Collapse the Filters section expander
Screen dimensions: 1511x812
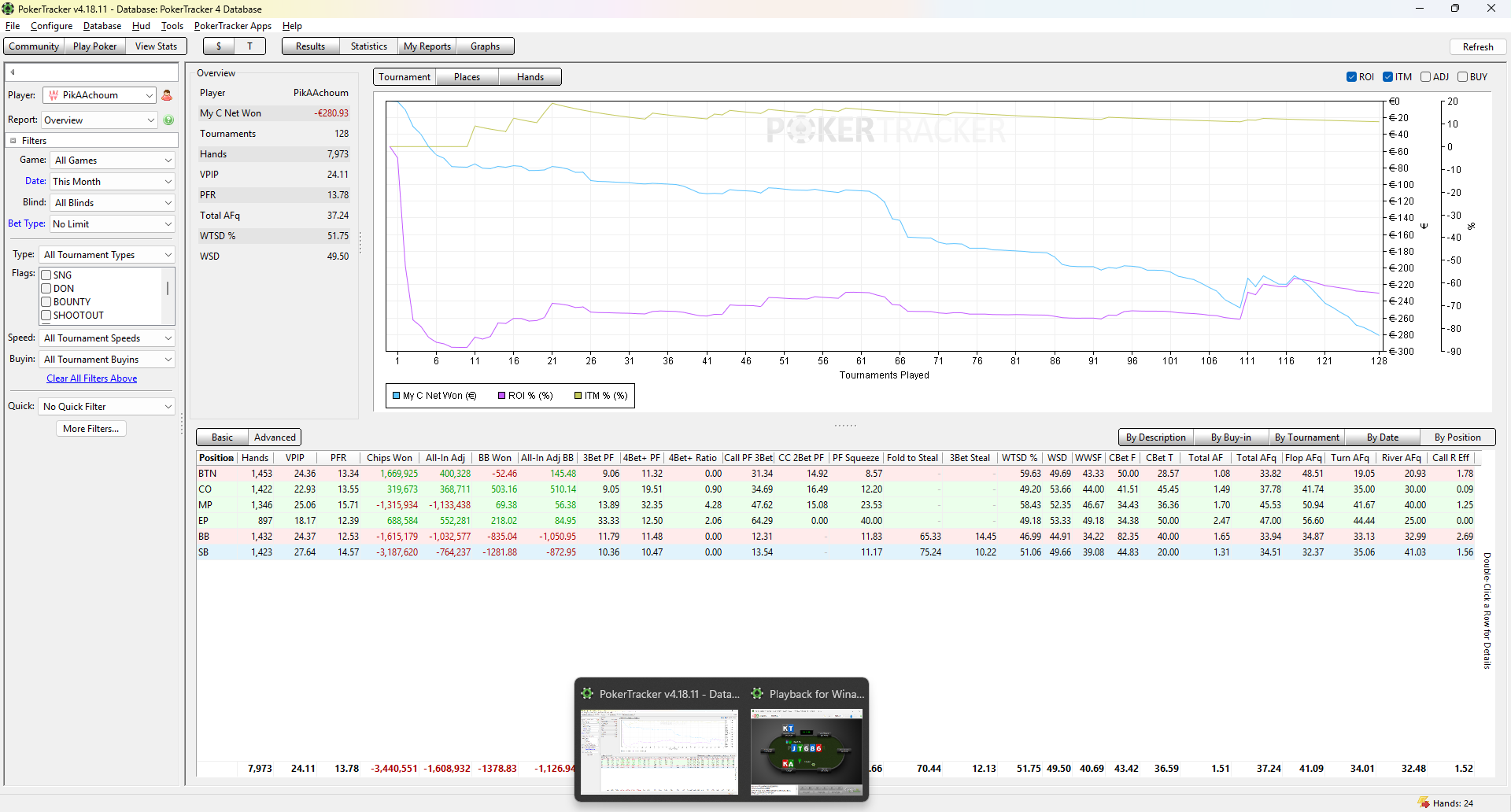point(13,141)
